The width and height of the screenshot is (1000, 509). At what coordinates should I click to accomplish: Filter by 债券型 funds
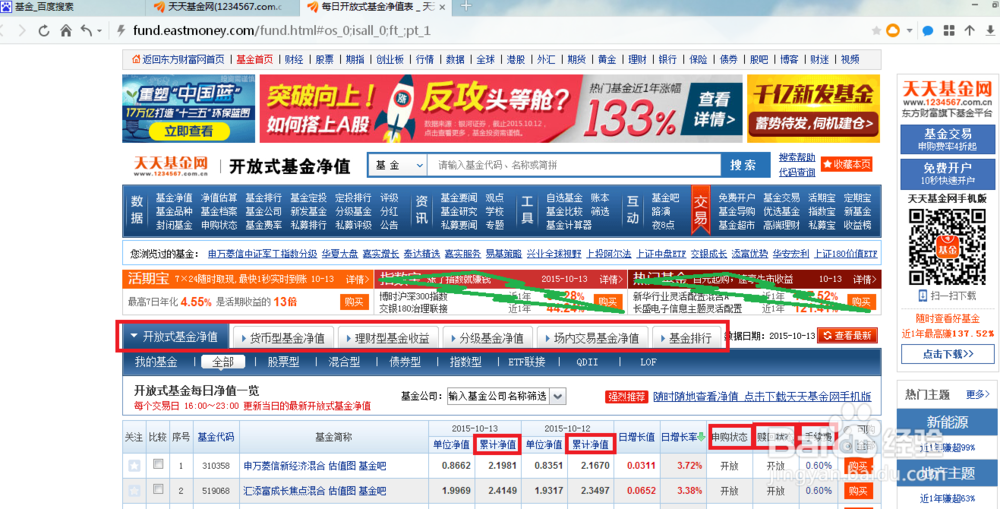click(405, 362)
